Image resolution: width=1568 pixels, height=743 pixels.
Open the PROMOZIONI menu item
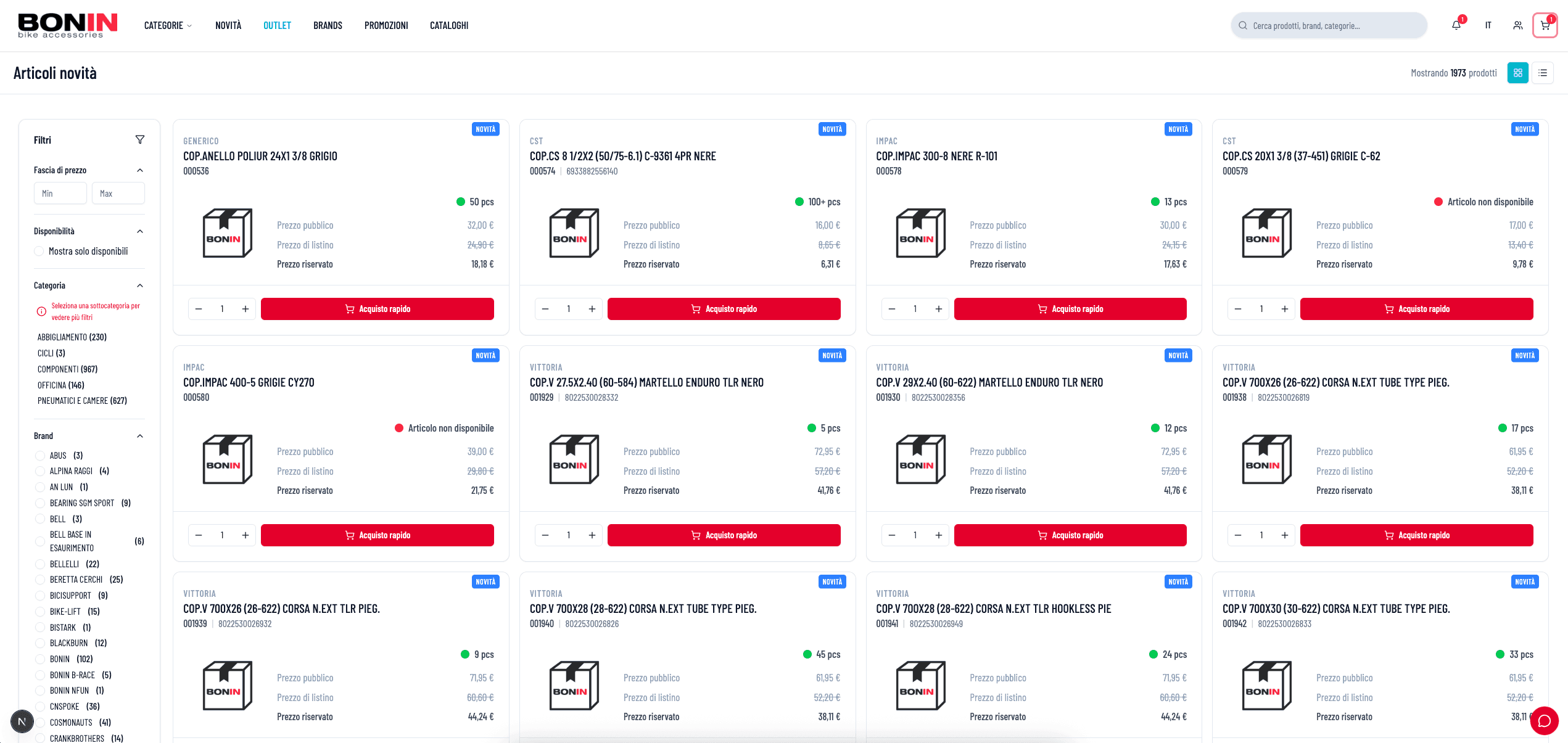click(386, 25)
